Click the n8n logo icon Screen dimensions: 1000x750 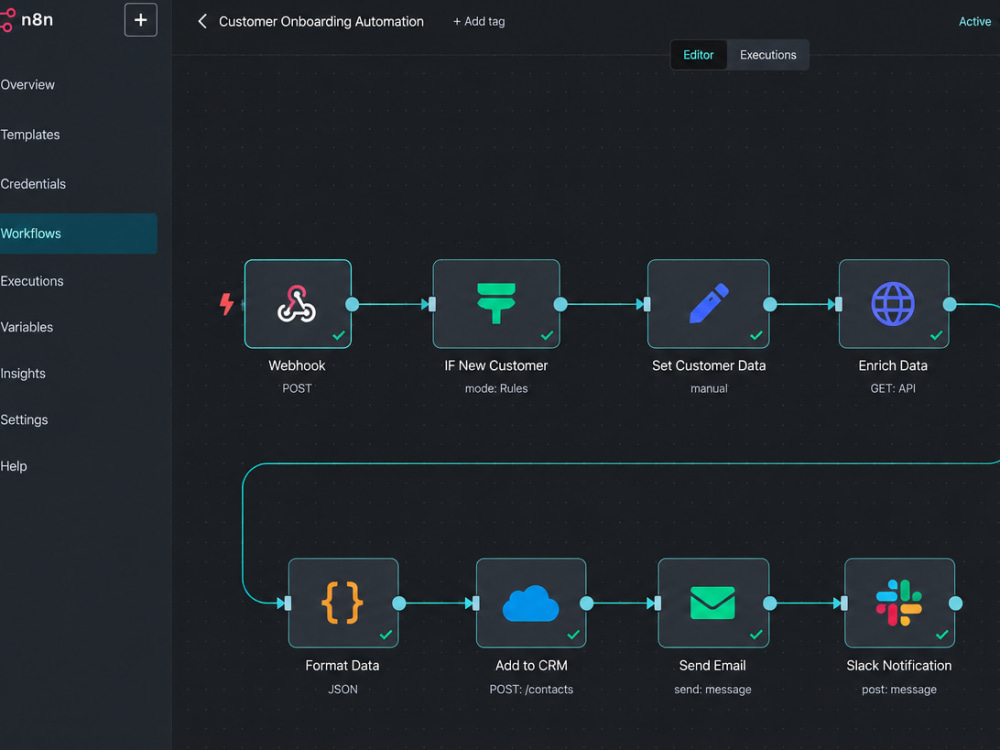coord(6,20)
